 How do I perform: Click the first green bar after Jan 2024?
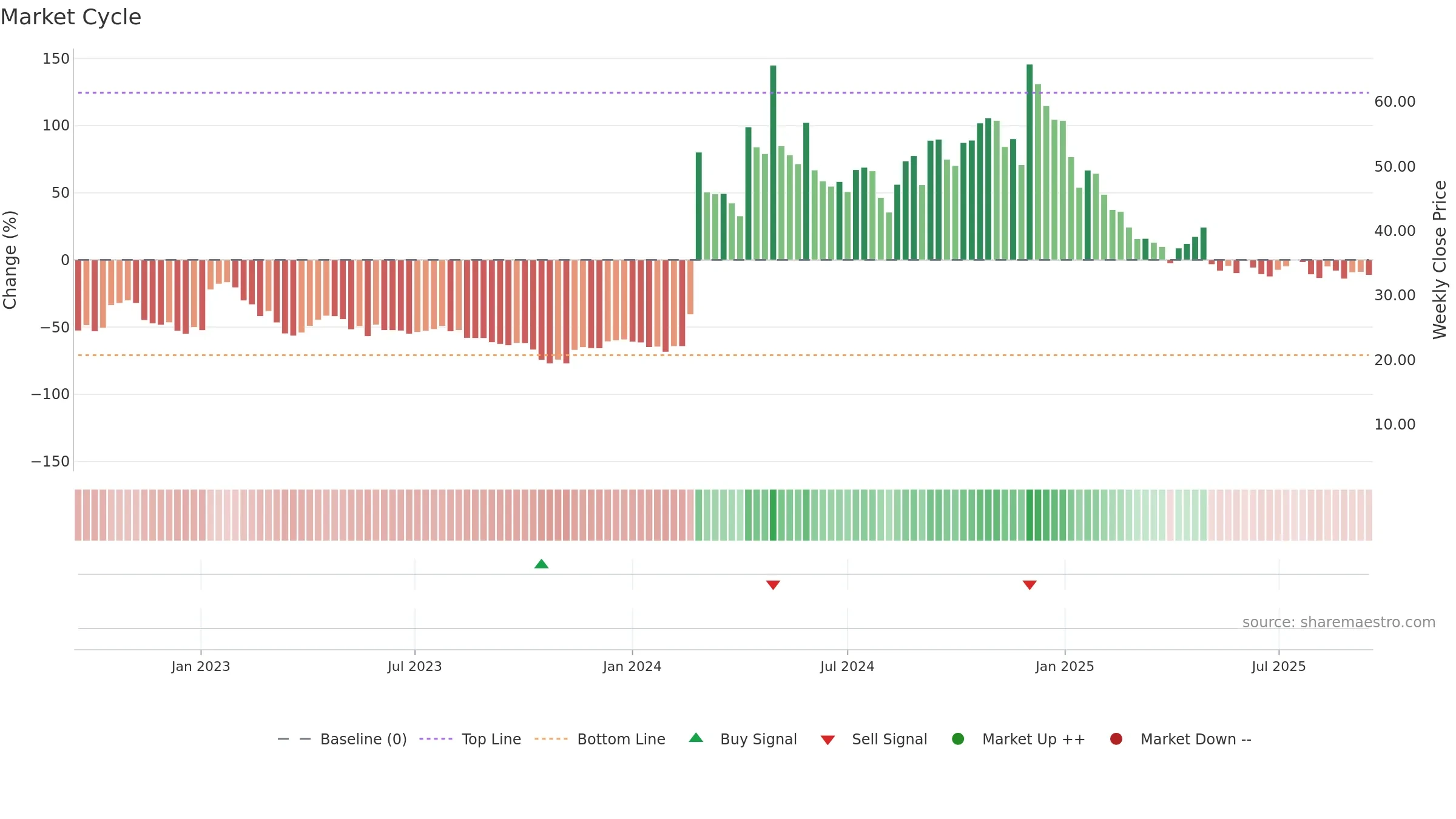[698, 206]
